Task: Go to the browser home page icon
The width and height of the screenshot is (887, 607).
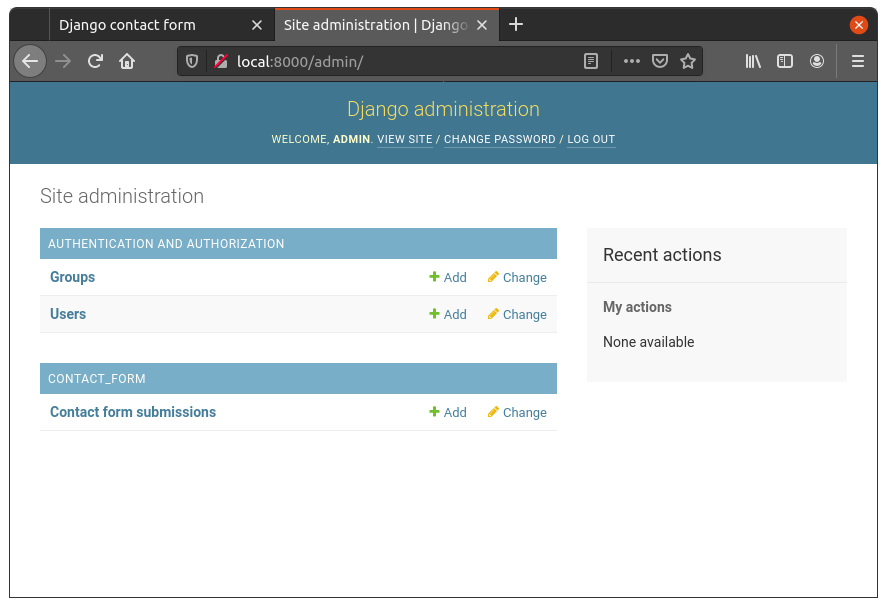Action: (127, 61)
